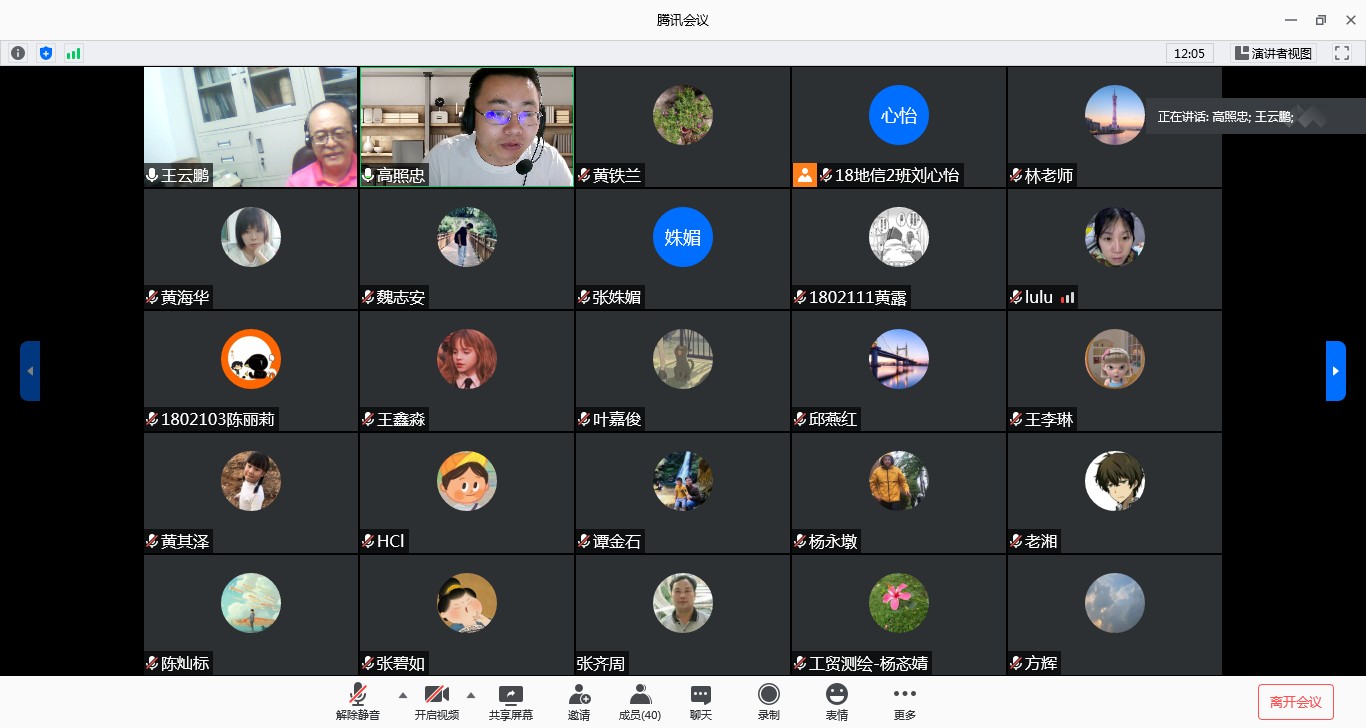Open the 更多 more options menu
Image resolution: width=1366 pixels, height=728 pixels.
905,702
